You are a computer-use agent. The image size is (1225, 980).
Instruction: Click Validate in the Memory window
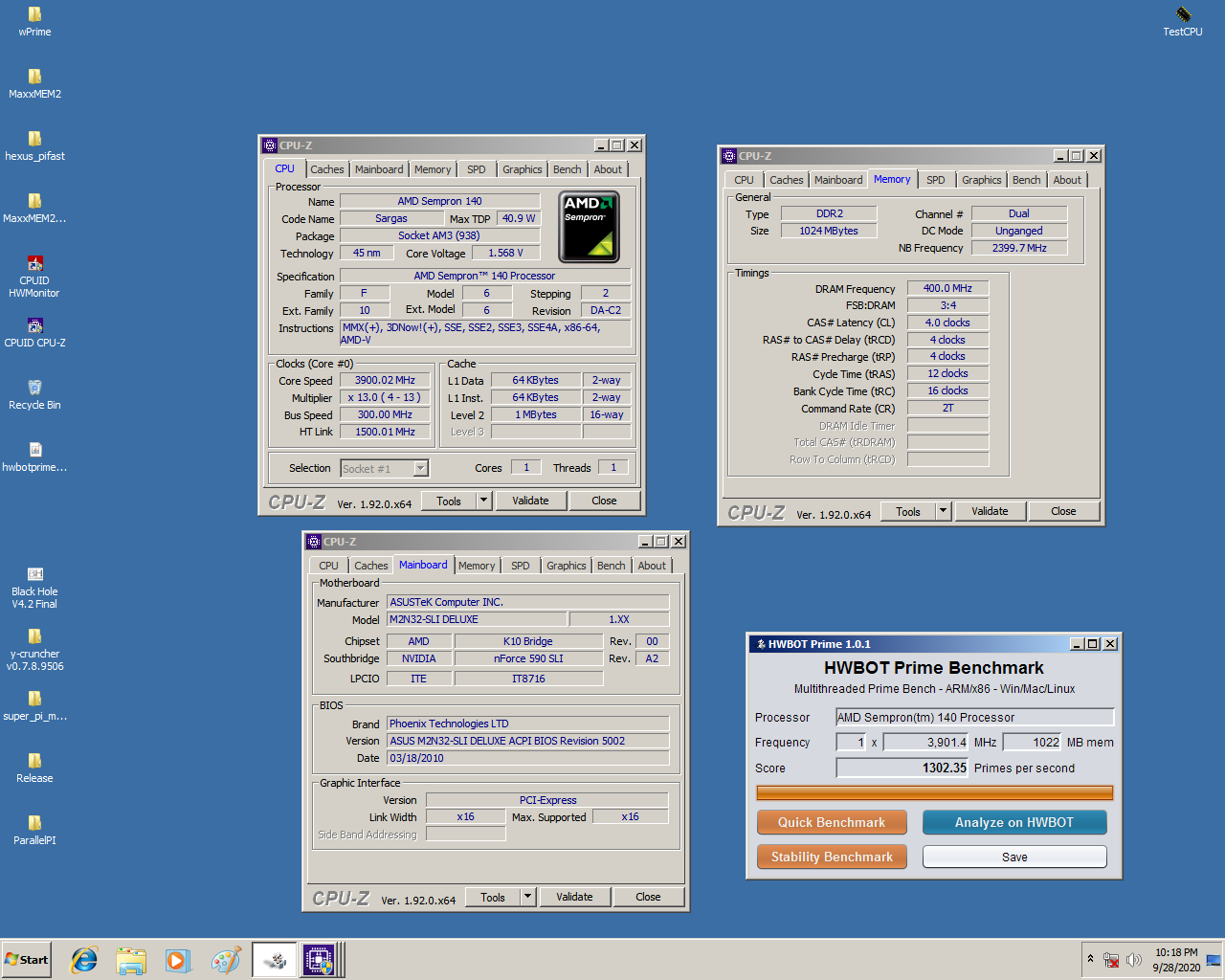pos(990,511)
